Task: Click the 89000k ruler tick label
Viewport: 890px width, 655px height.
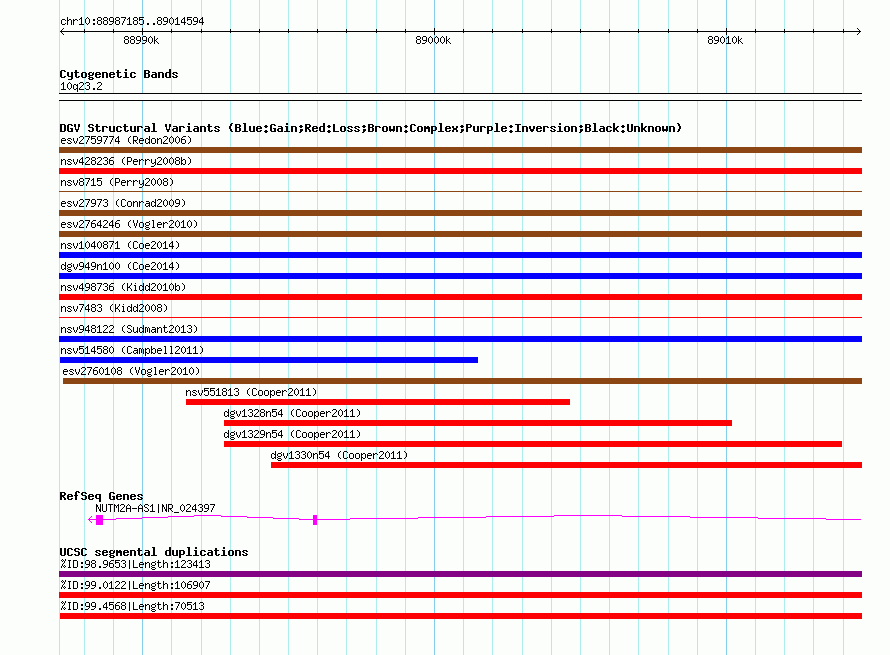Action: tap(433, 40)
